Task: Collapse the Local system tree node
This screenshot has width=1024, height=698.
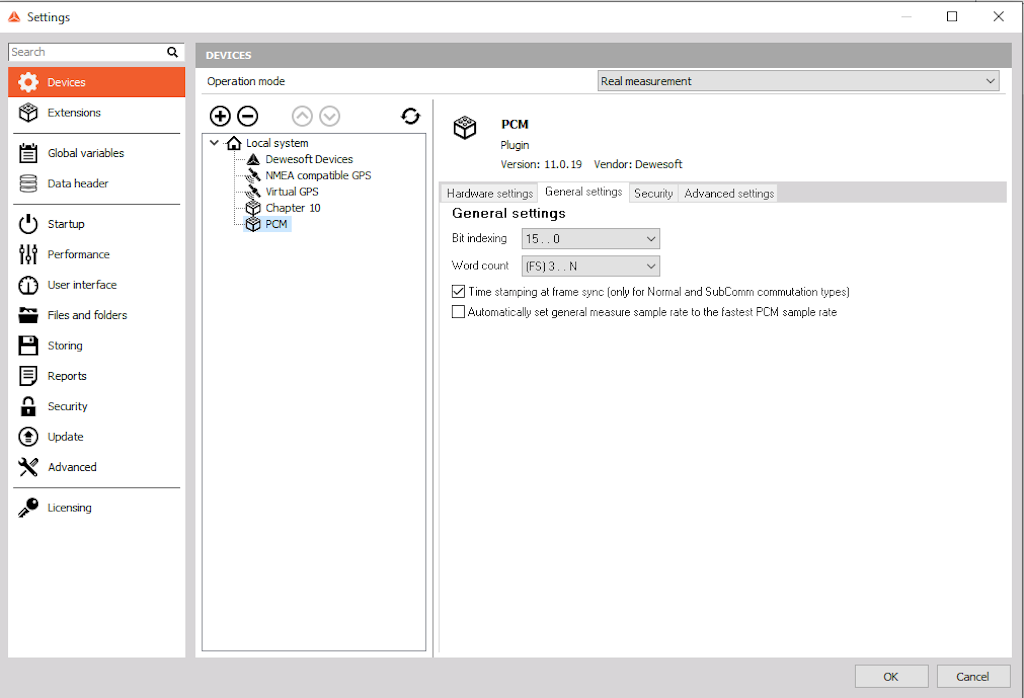Action: (x=214, y=142)
